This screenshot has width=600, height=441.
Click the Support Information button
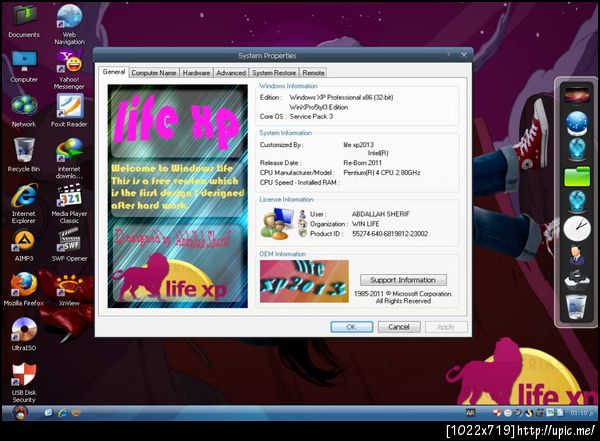403,280
